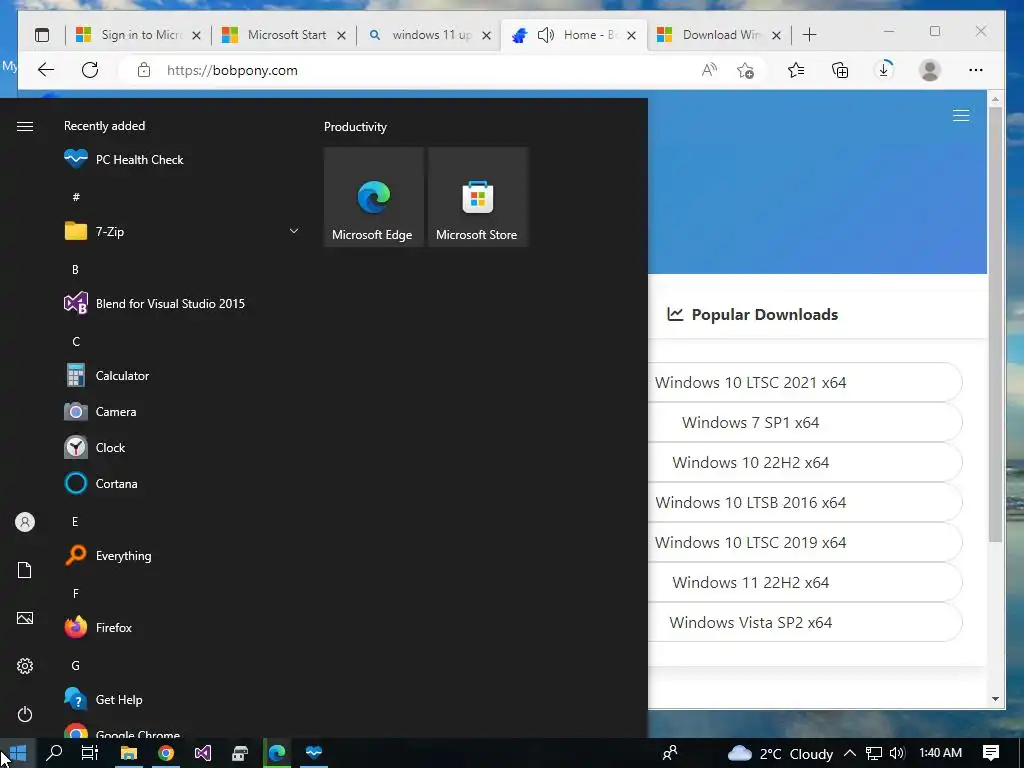Open File Explorer from the taskbar
Viewport: 1024px width, 768px height.
129,753
